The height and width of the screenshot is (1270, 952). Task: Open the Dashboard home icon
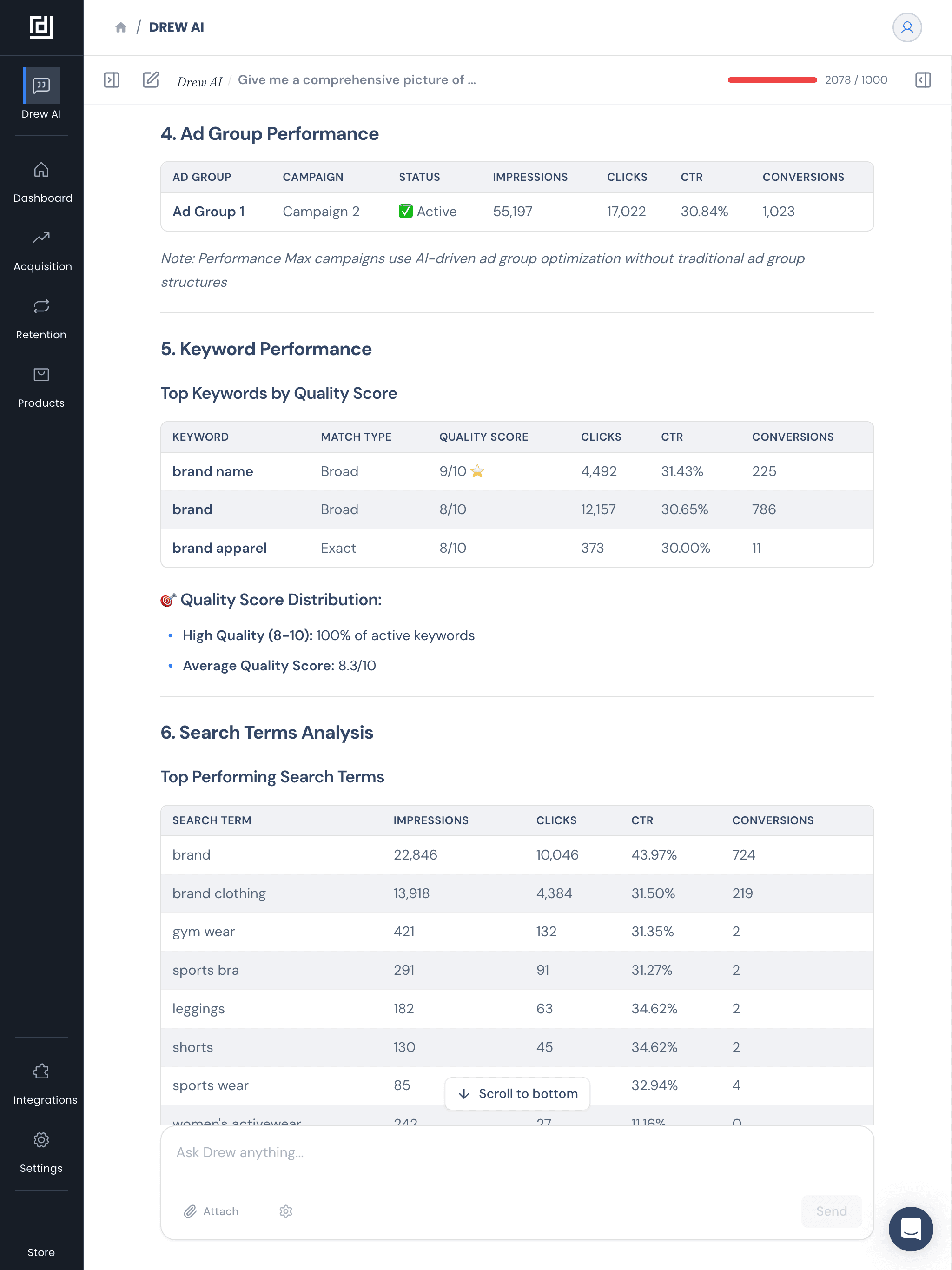click(41, 170)
